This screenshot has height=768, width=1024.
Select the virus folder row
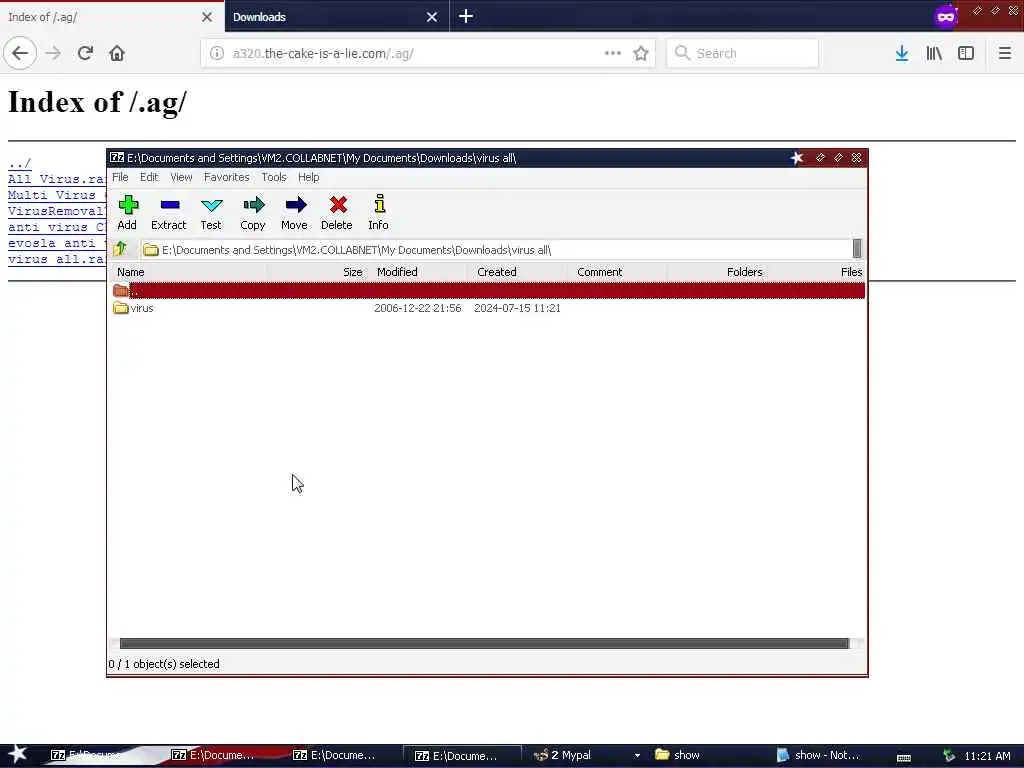(x=488, y=308)
